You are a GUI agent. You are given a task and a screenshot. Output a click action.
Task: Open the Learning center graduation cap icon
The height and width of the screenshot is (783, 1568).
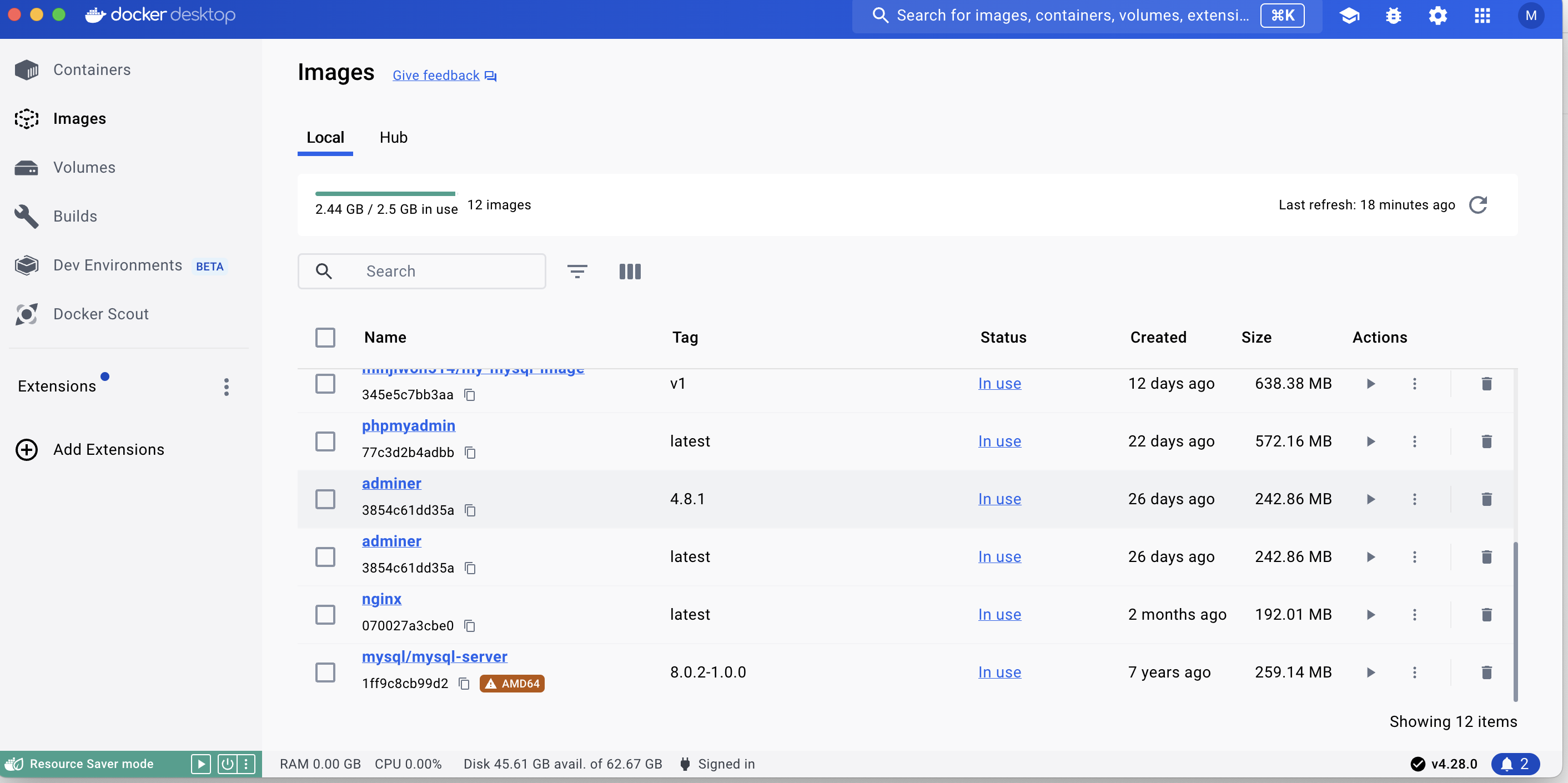tap(1349, 15)
